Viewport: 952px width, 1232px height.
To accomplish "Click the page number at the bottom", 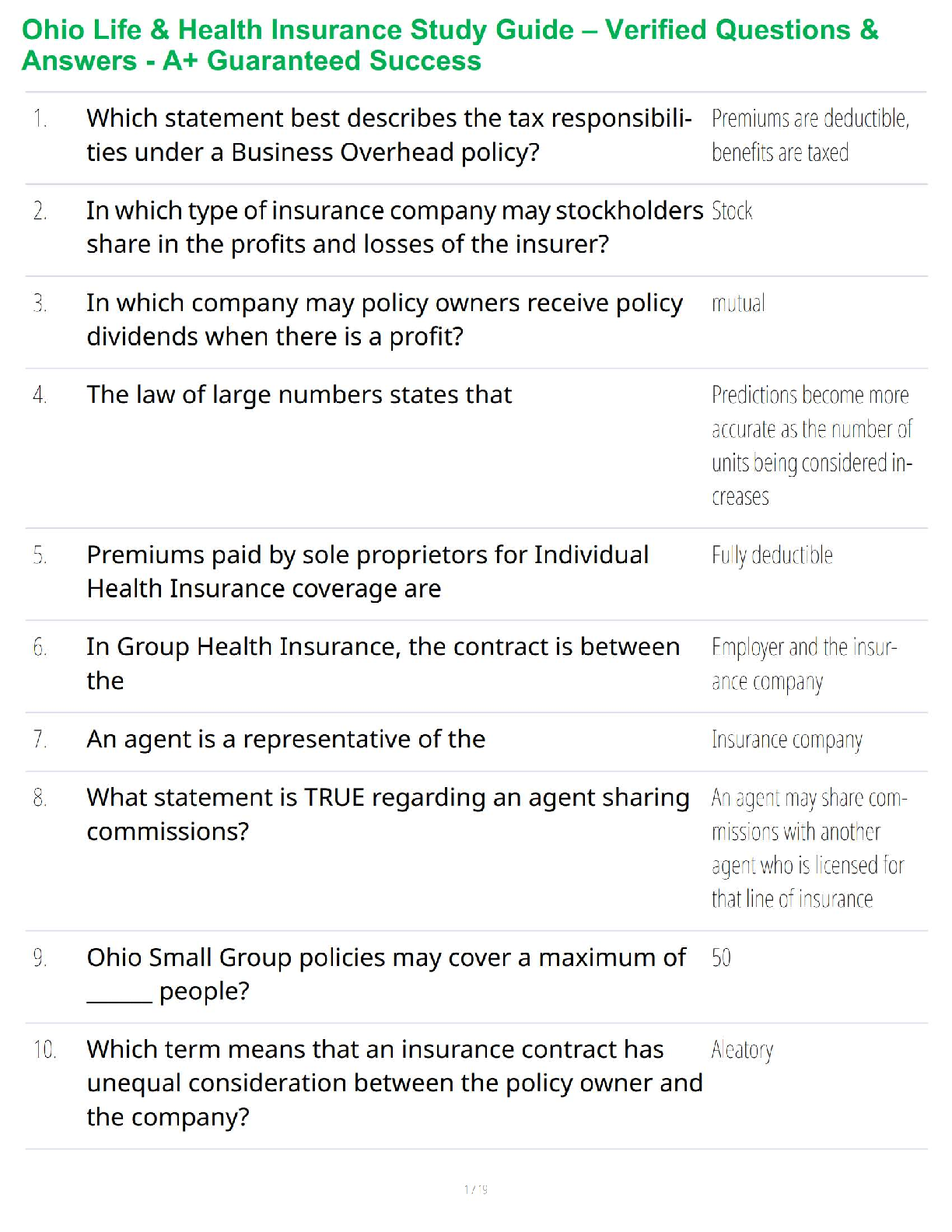I will pos(475,1189).
